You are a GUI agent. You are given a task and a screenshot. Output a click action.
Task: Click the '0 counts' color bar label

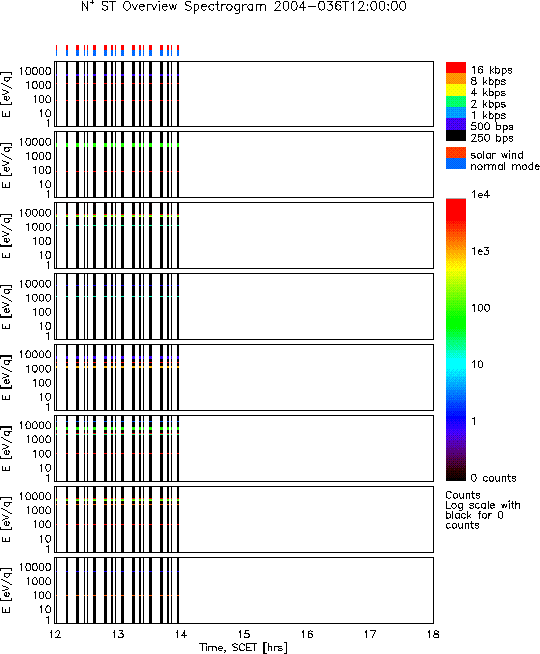click(x=494, y=478)
